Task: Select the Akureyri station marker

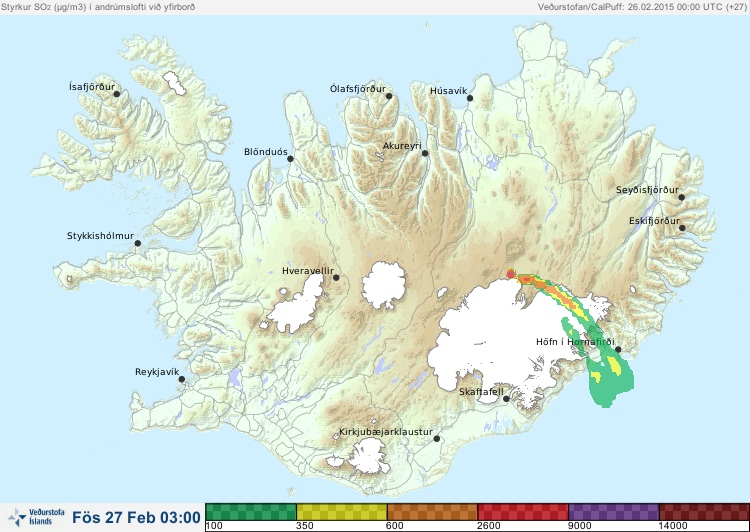Action: click(425, 153)
